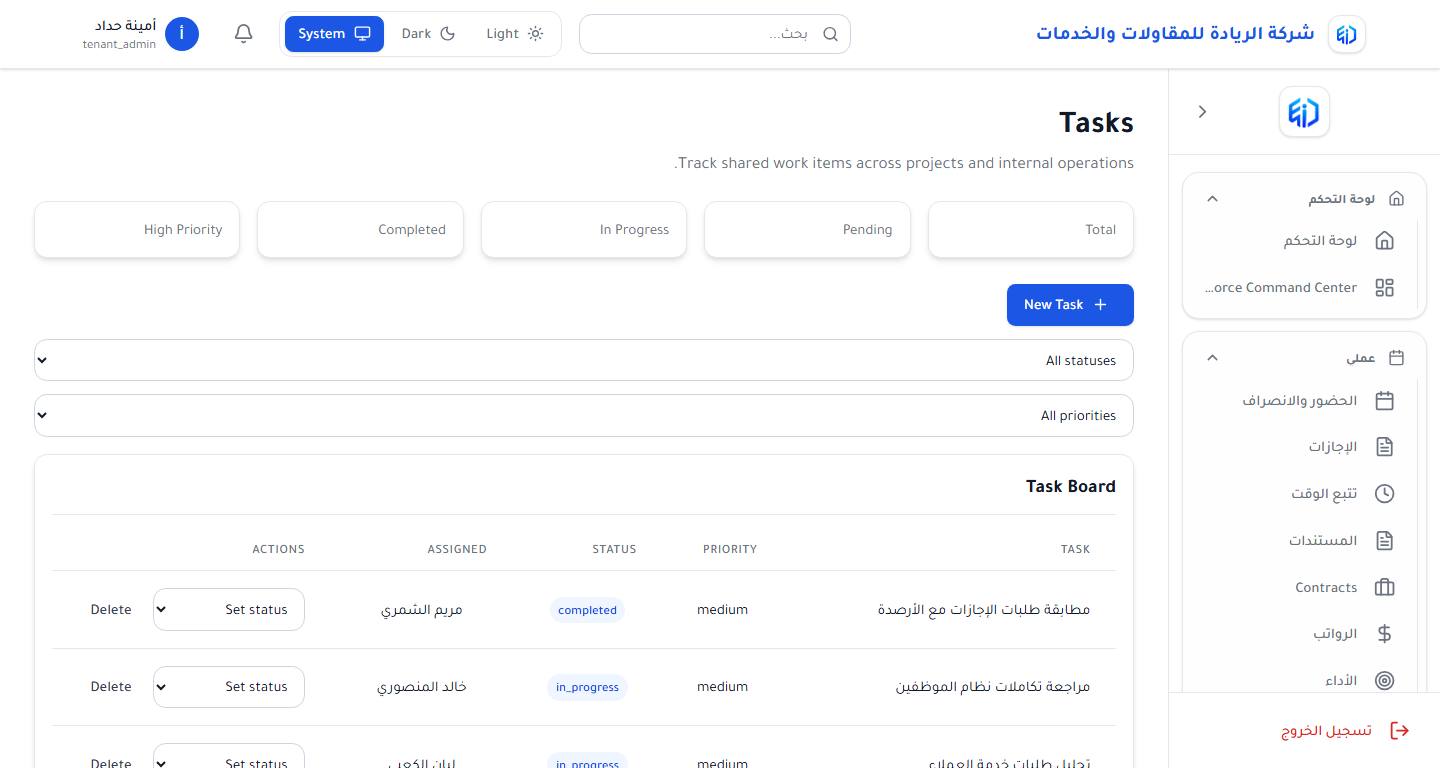Viewport: 1440px width, 768px height.
Task: Click assignee خالد المنصوري
Action: [422, 687]
